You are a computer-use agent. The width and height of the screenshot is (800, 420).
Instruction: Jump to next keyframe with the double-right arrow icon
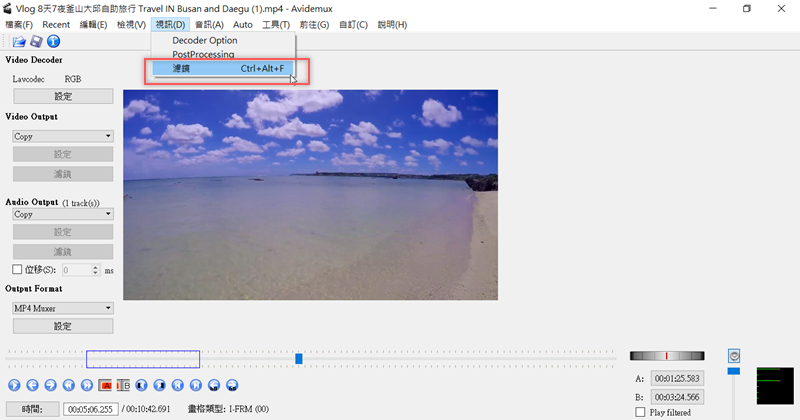(x=87, y=385)
